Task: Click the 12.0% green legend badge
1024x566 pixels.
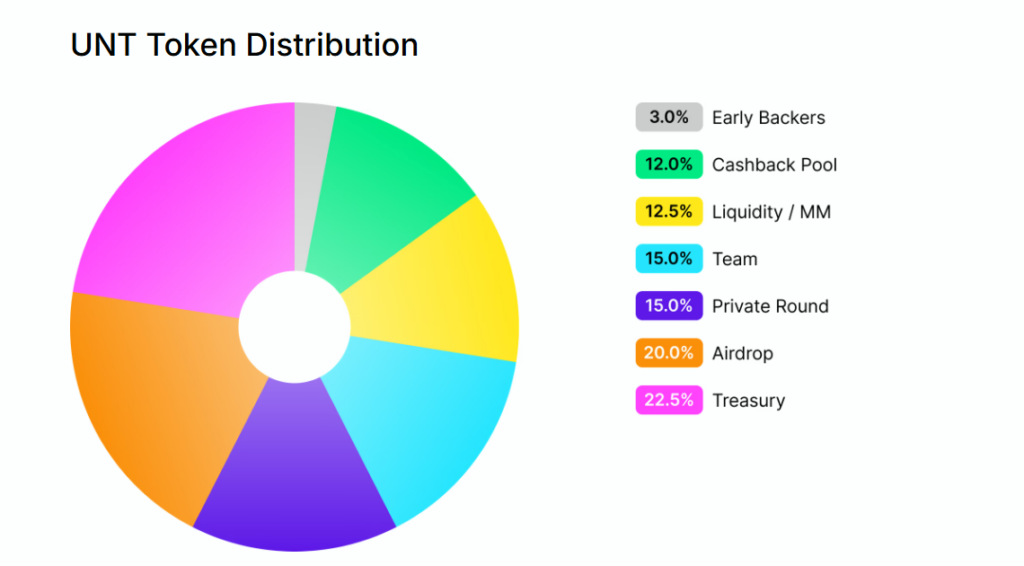Action: pyautogui.click(x=669, y=164)
